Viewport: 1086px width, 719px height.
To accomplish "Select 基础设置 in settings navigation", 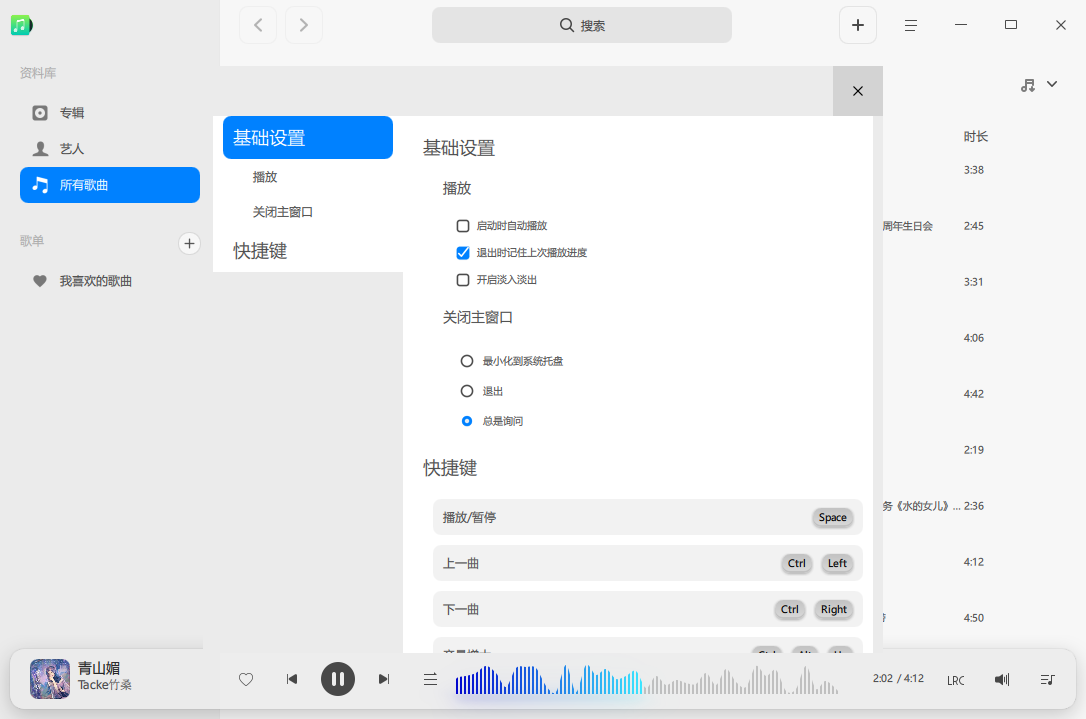I will 308,138.
